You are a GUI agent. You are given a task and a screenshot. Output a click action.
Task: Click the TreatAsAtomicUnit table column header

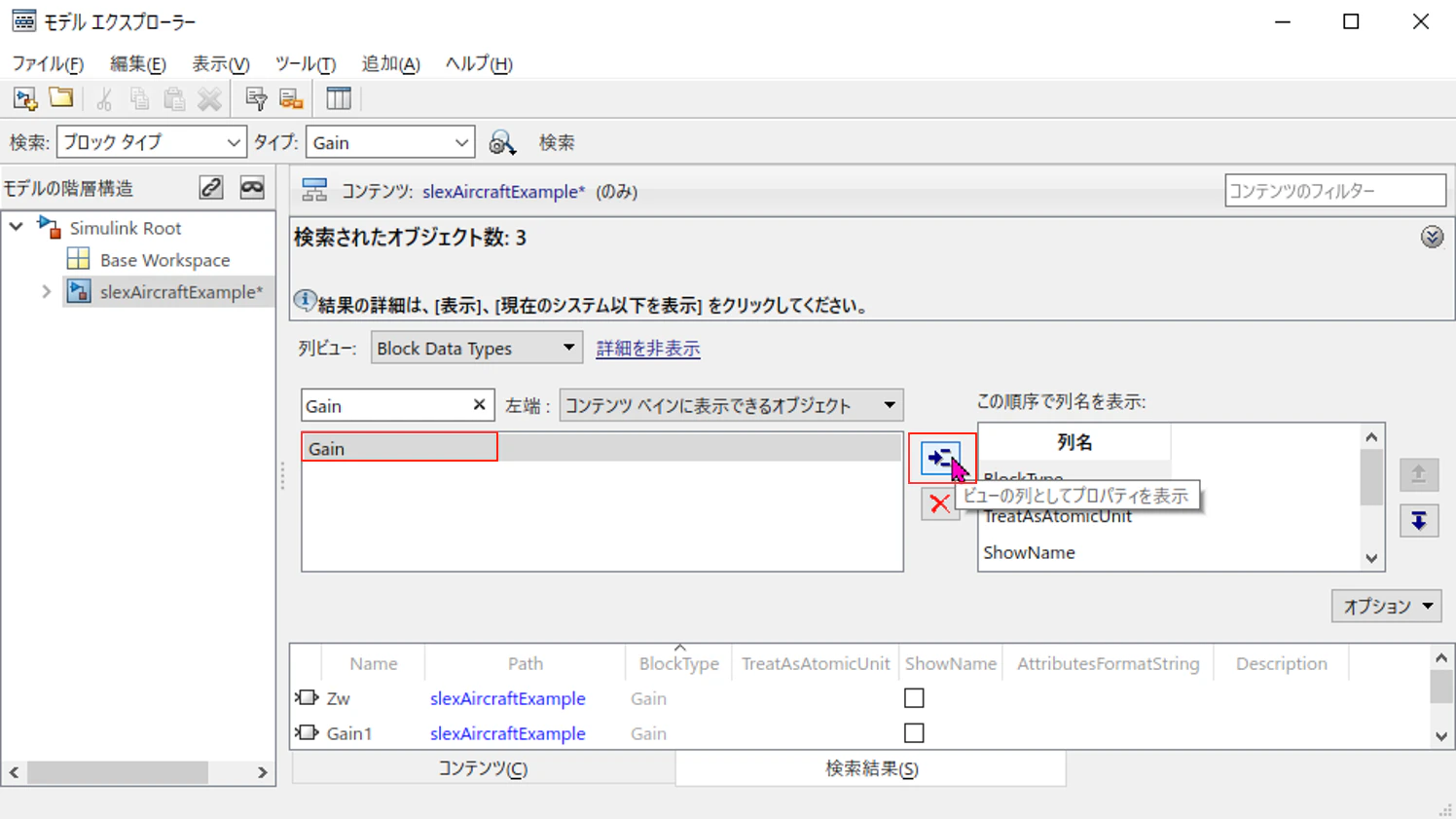pyautogui.click(x=816, y=663)
